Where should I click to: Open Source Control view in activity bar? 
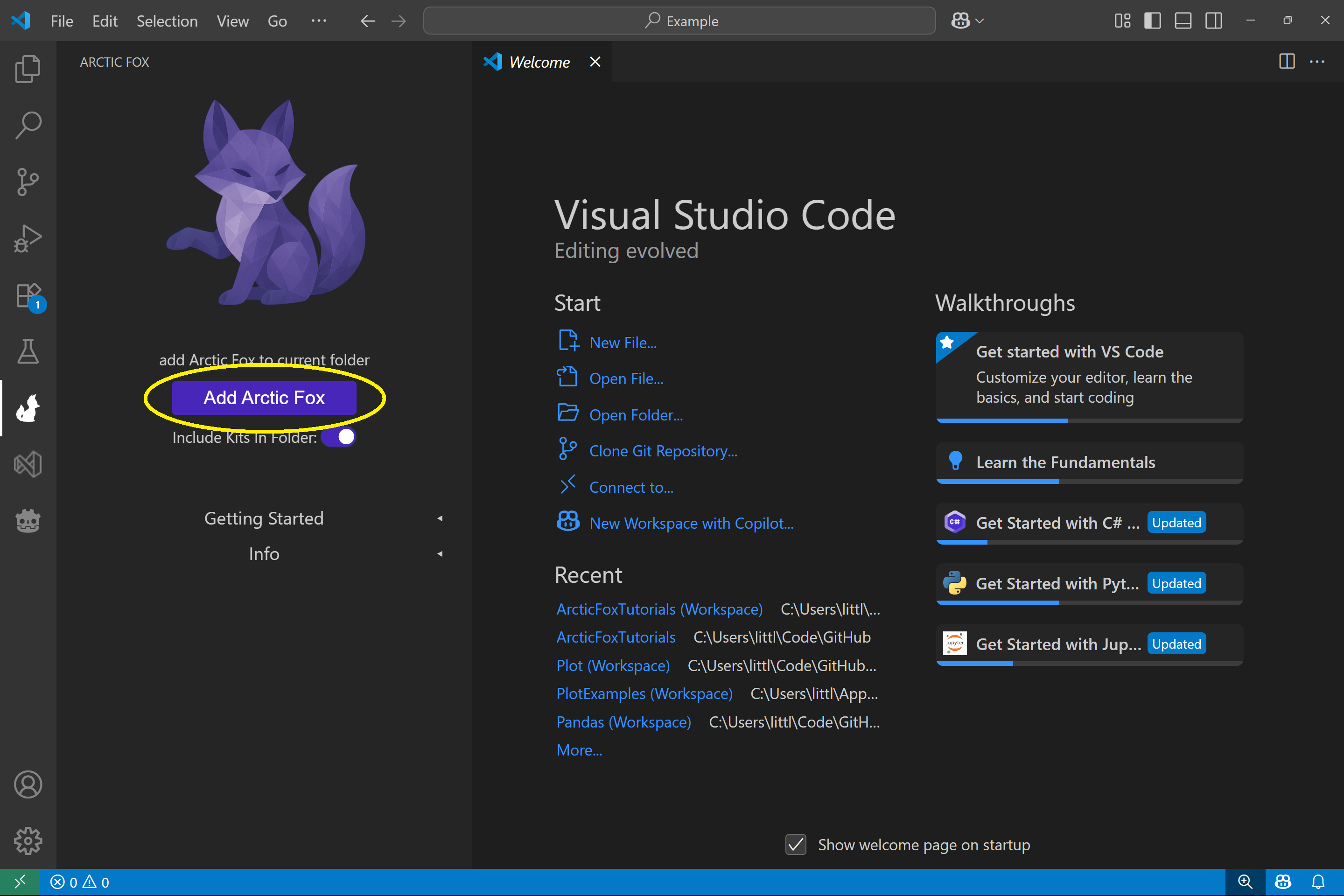28,182
